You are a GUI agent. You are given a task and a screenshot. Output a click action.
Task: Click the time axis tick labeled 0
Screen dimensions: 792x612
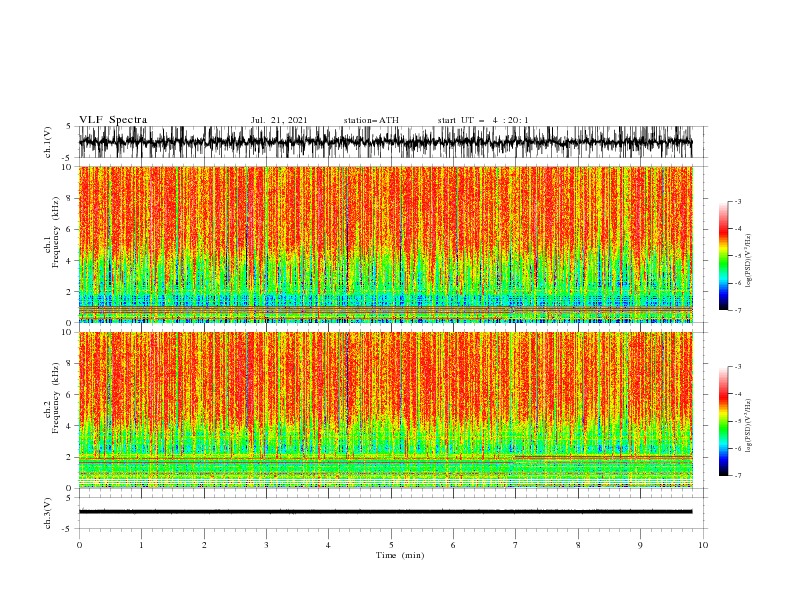79,545
